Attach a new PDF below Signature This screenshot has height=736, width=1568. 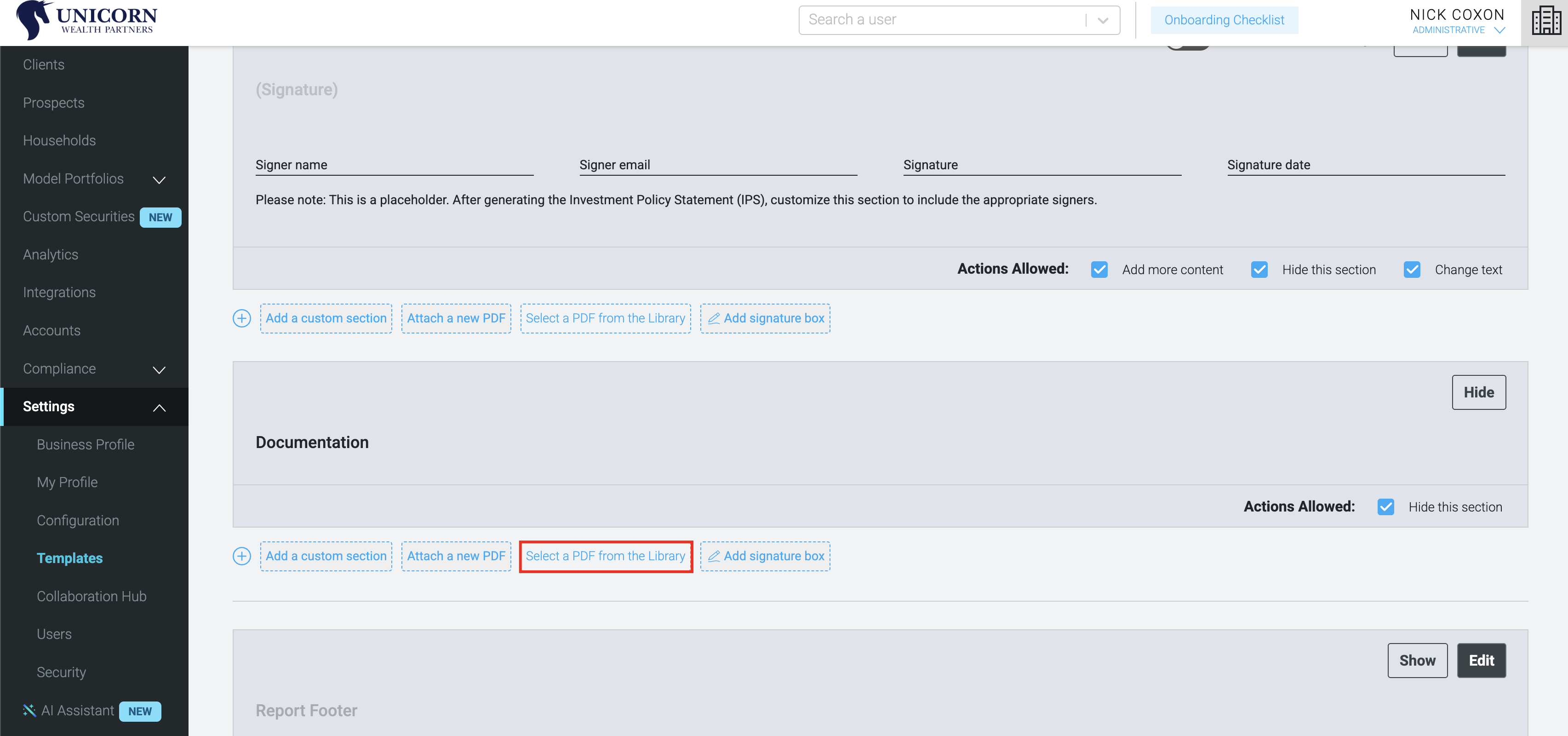point(456,318)
